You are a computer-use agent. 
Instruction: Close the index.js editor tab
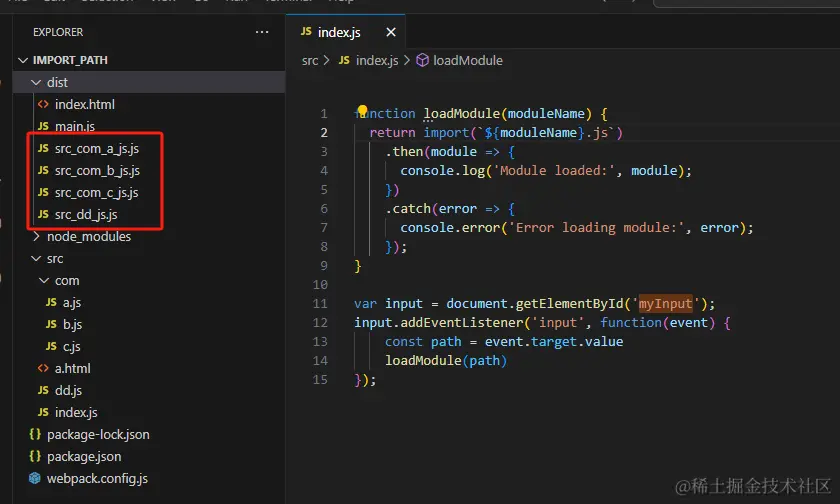pos(391,32)
